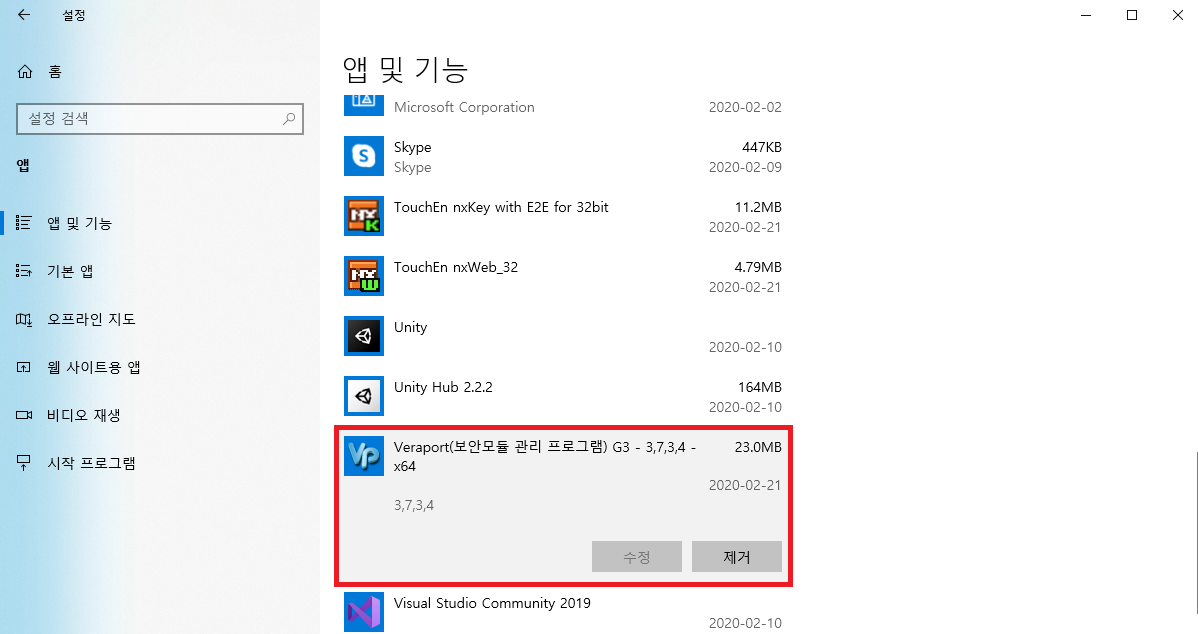The height and width of the screenshot is (634, 1198).
Task: Click the Unity app icon
Action: coord(364,336)
